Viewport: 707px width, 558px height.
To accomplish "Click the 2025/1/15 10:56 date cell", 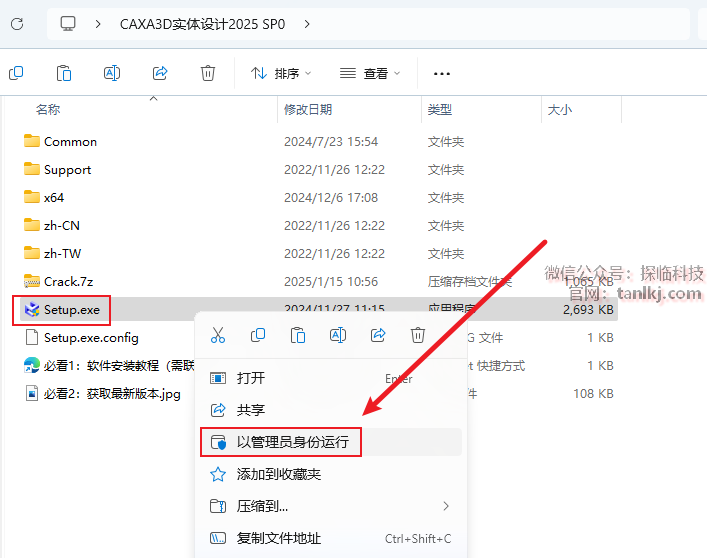I will [331, 281].
